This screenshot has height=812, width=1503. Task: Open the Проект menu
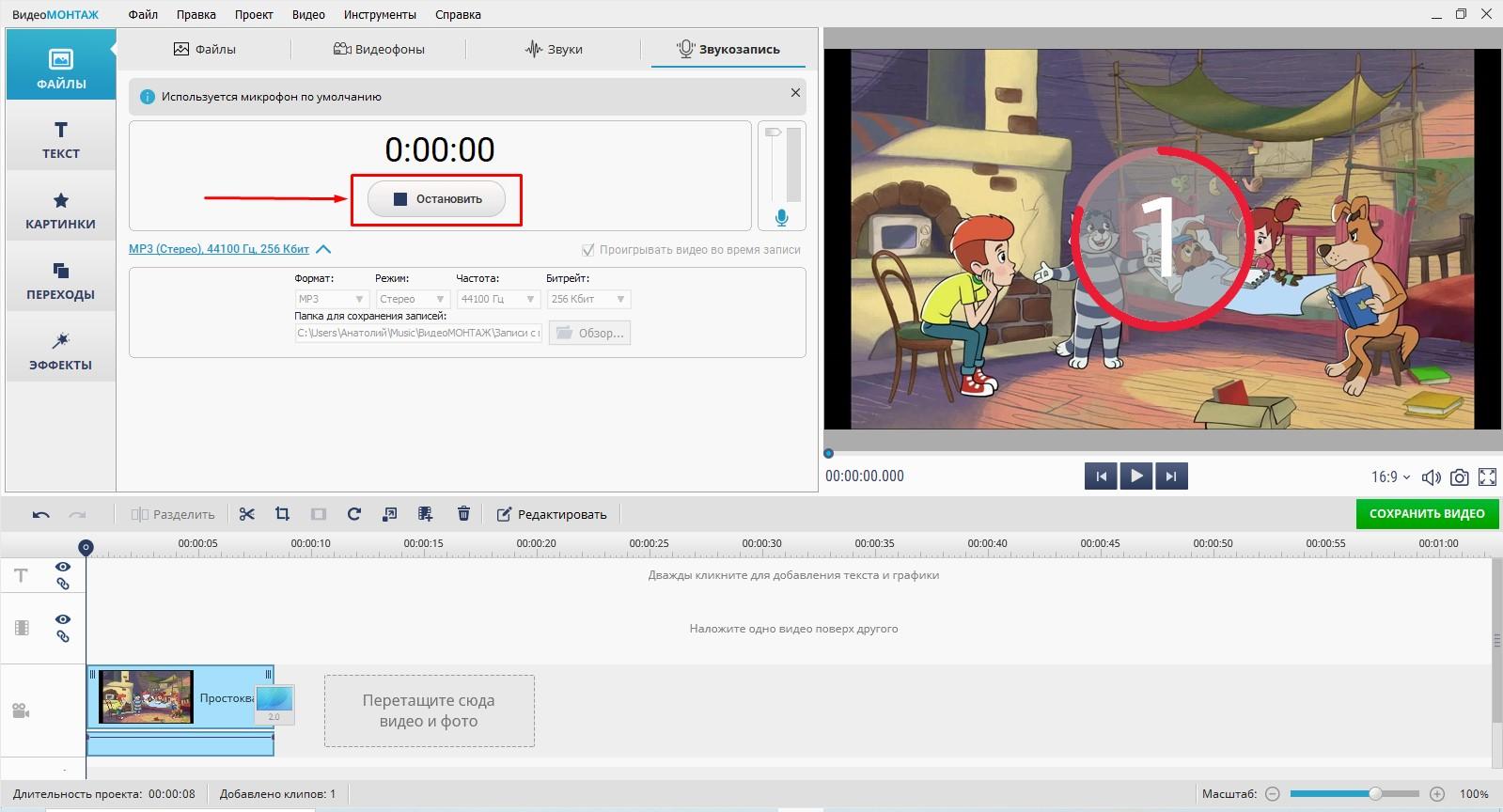click(254, 14)
